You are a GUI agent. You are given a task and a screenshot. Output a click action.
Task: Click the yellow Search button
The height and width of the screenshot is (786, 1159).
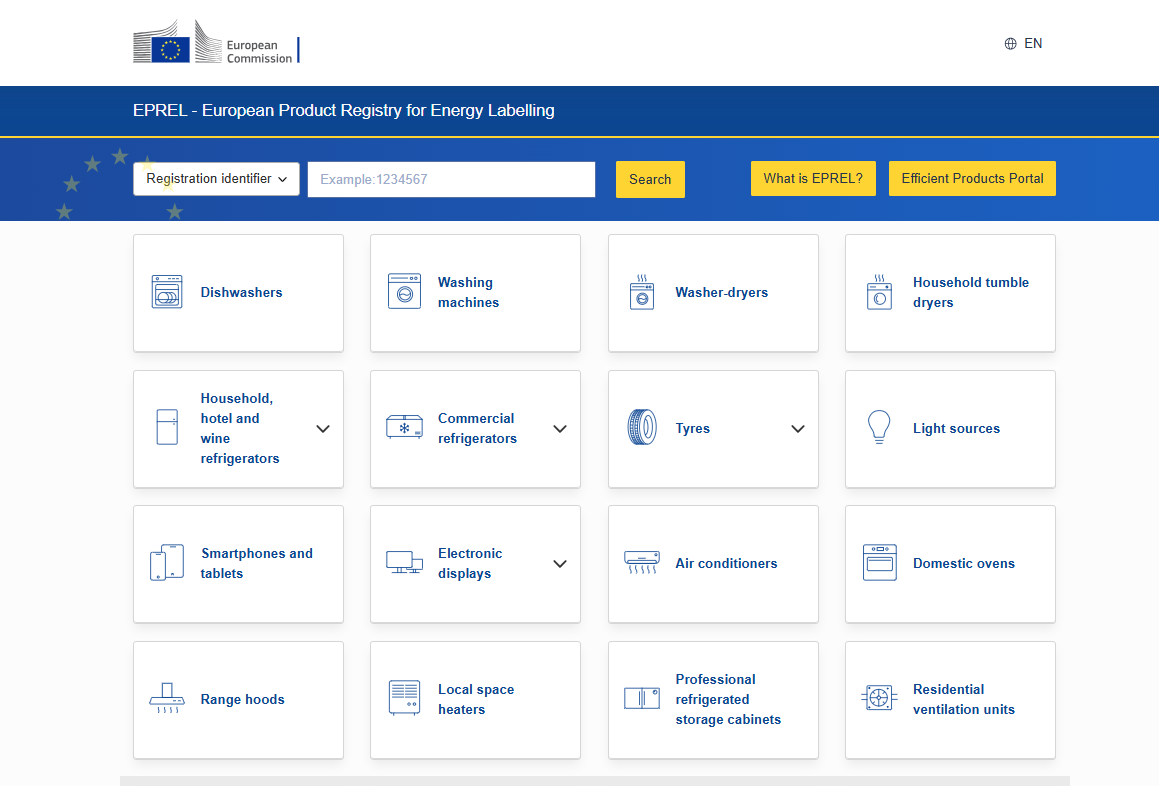coord(650,180)
